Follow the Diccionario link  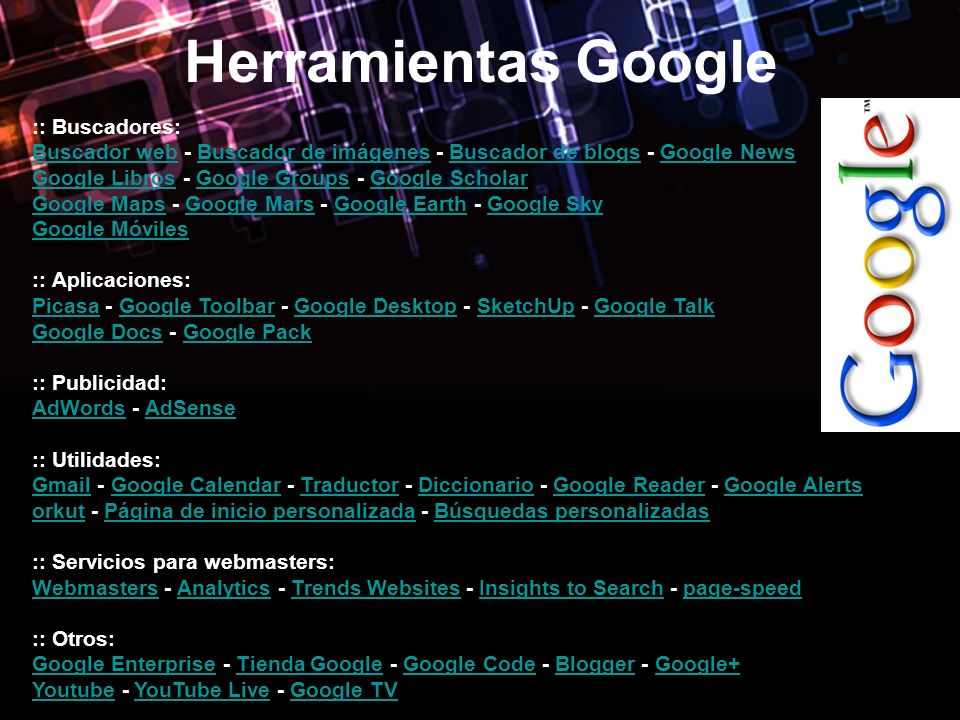coord(476,485)
